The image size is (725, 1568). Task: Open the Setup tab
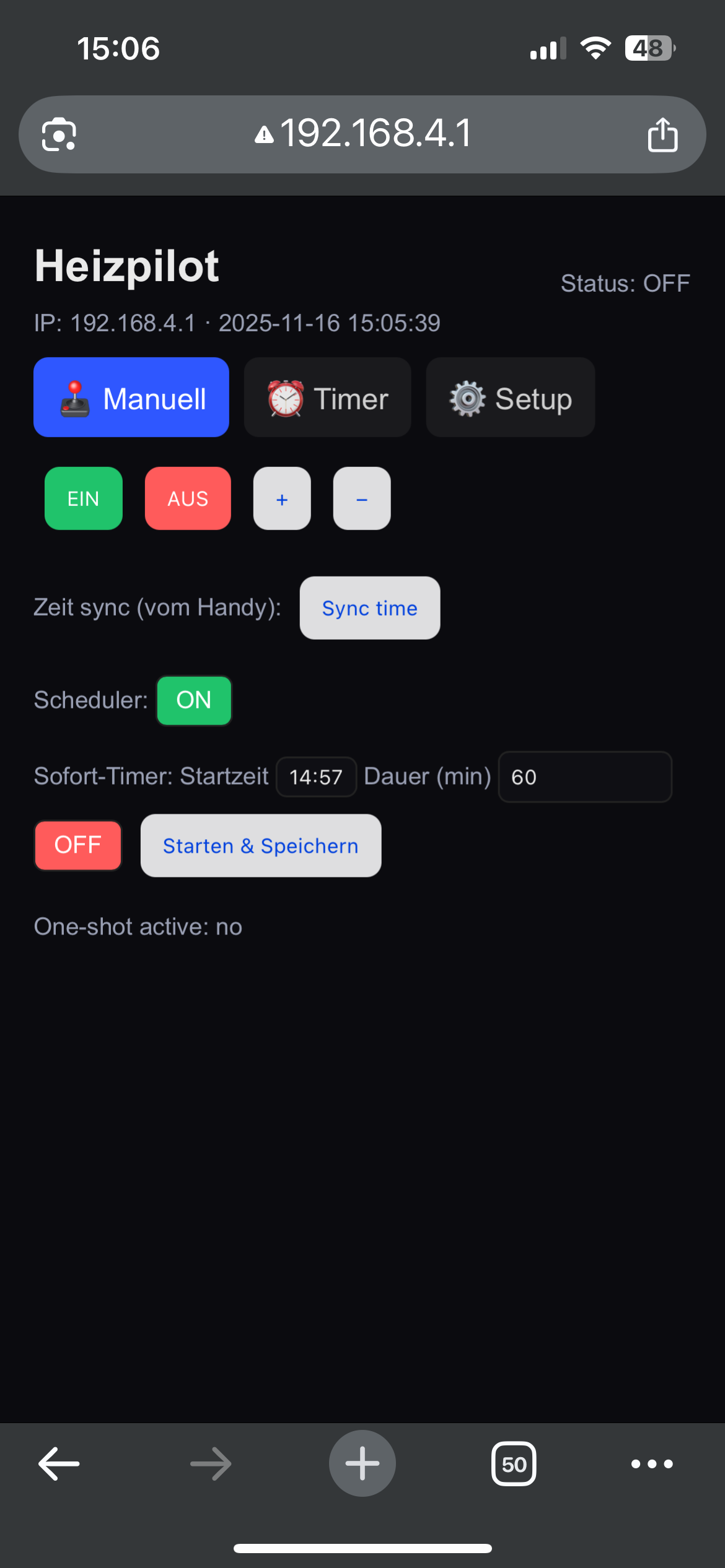tap(510, 398)
